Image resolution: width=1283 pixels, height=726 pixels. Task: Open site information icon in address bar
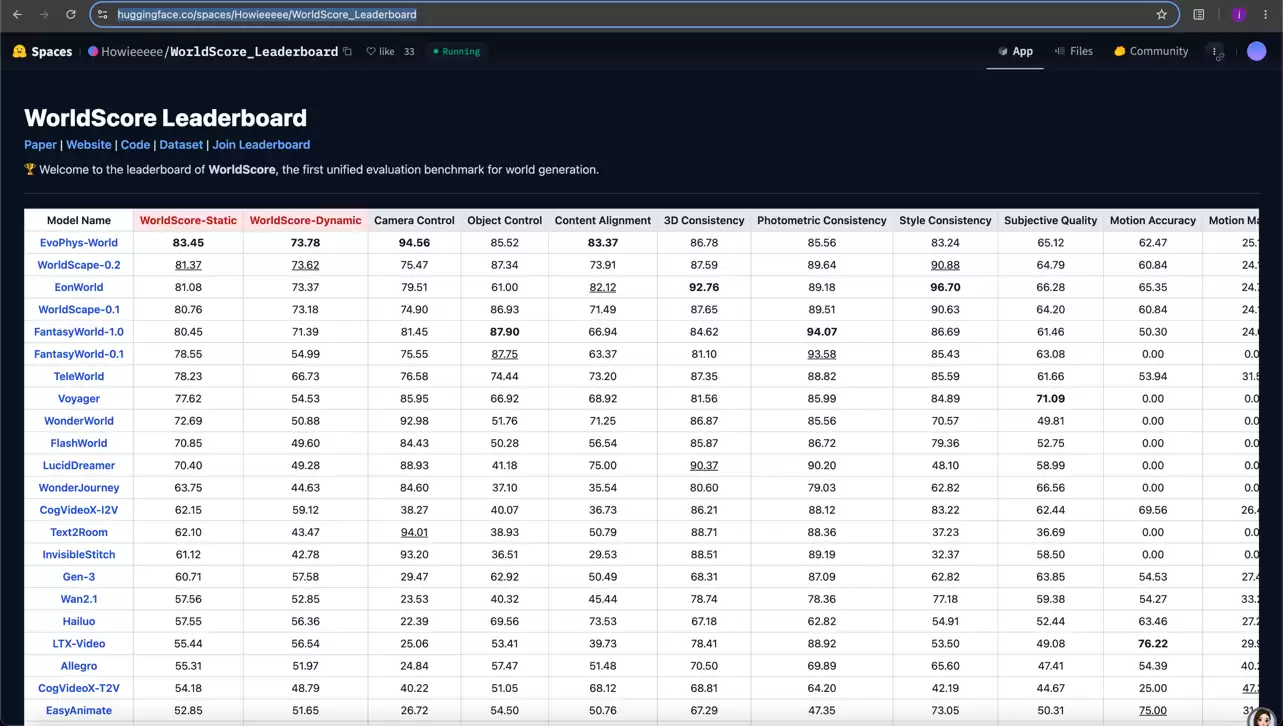tap(103, 15)
